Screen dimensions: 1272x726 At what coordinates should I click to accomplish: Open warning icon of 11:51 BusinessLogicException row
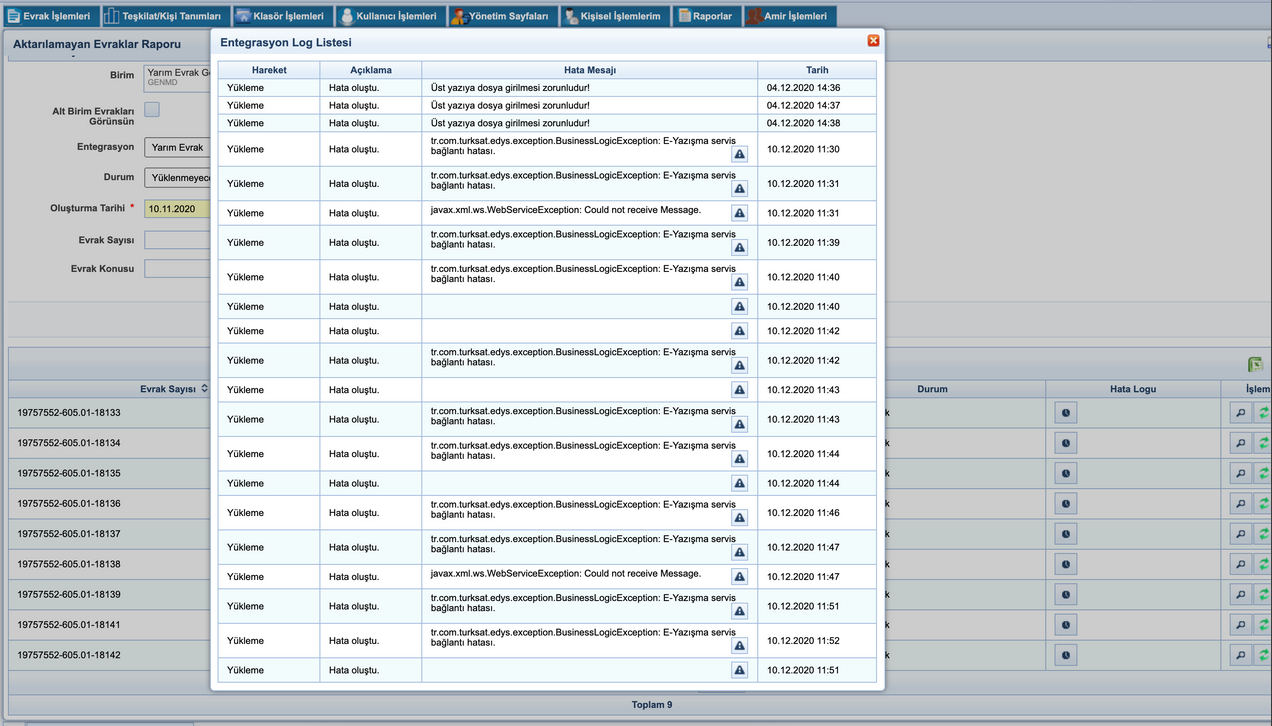[740, 612]
